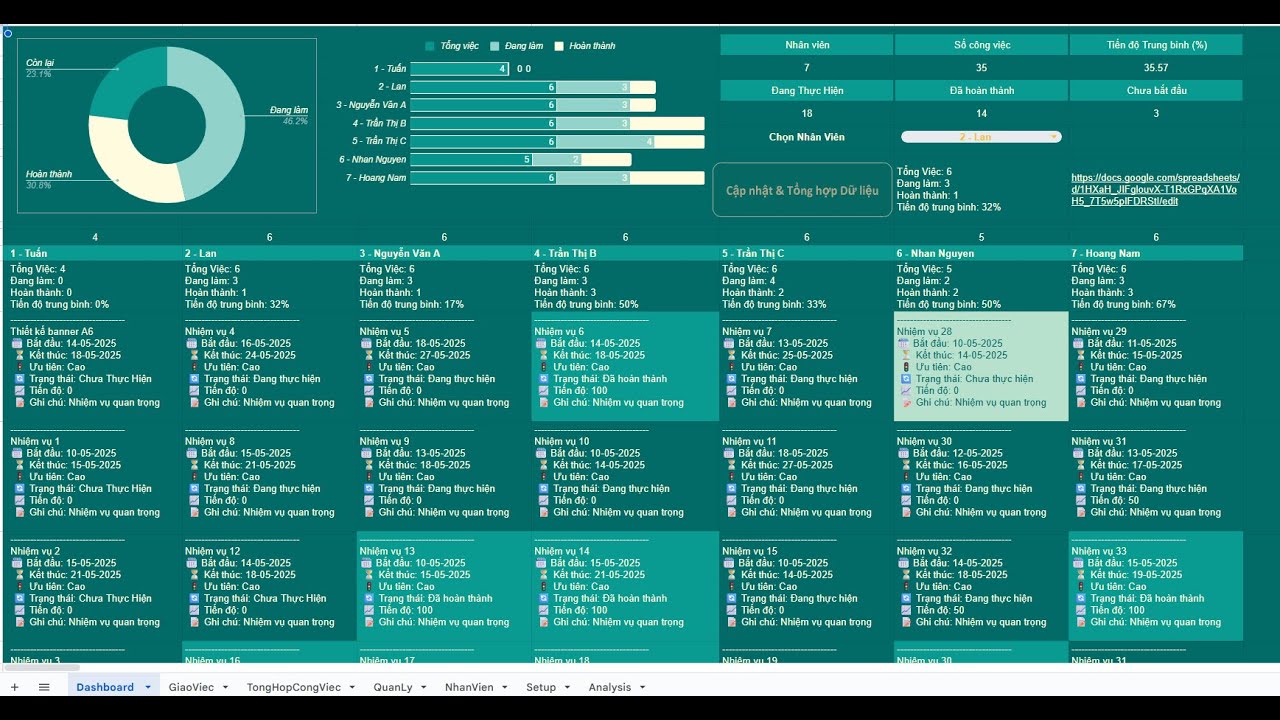Add a new sheet with the plus button

point(14,687)
